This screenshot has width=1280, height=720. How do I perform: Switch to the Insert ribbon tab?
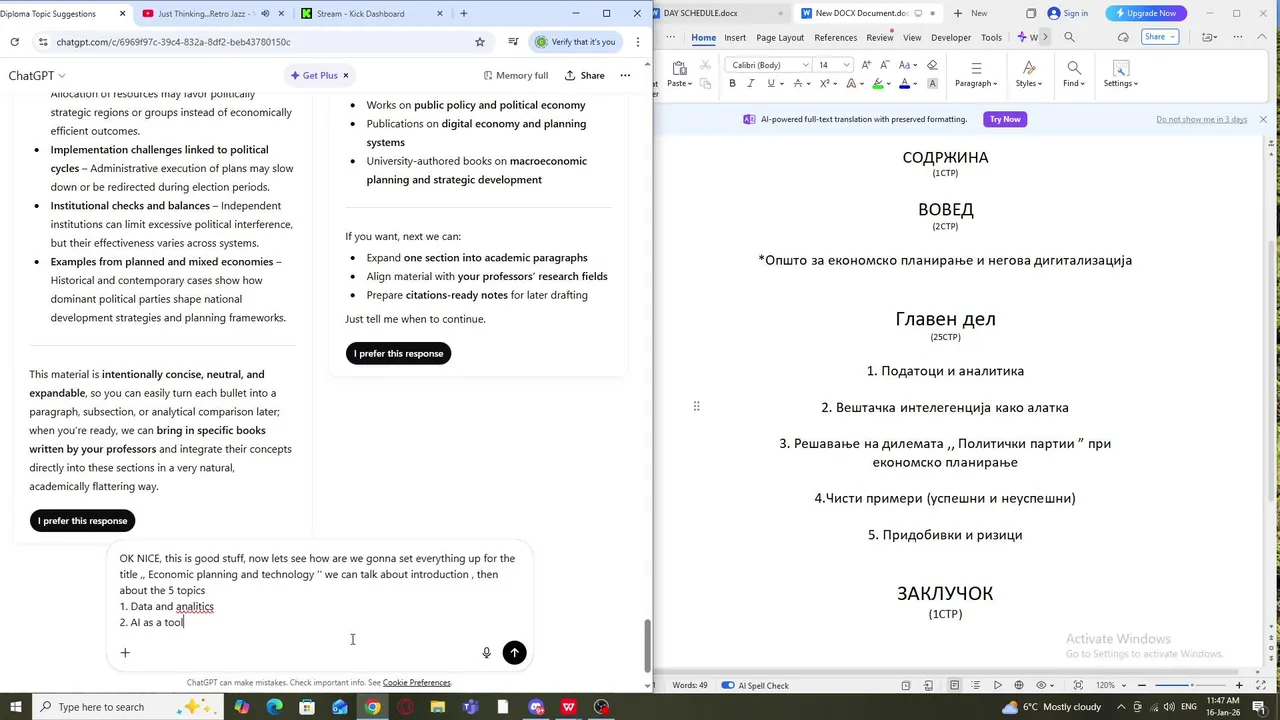tap(735, 37)
